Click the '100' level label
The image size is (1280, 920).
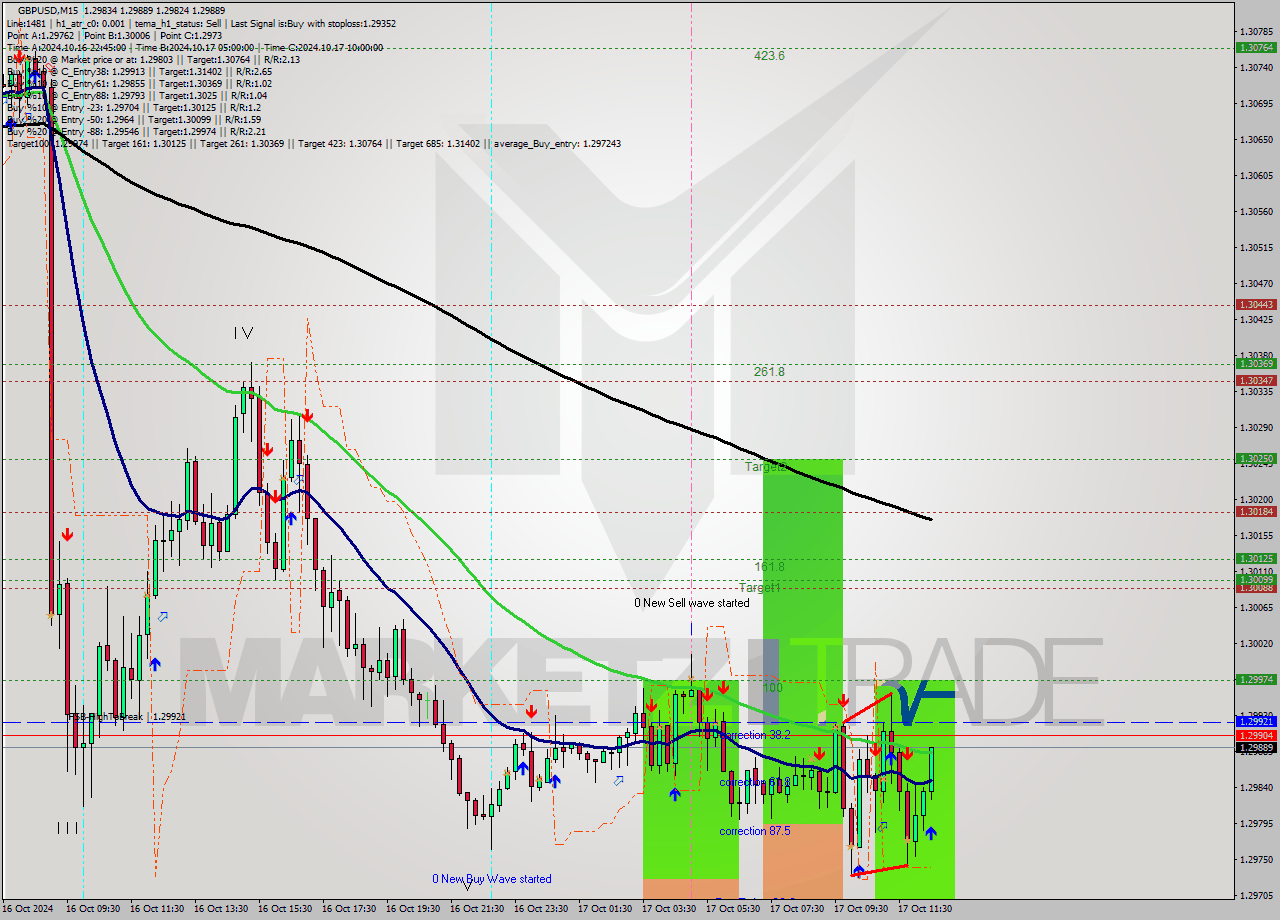[x=772, y=688]
